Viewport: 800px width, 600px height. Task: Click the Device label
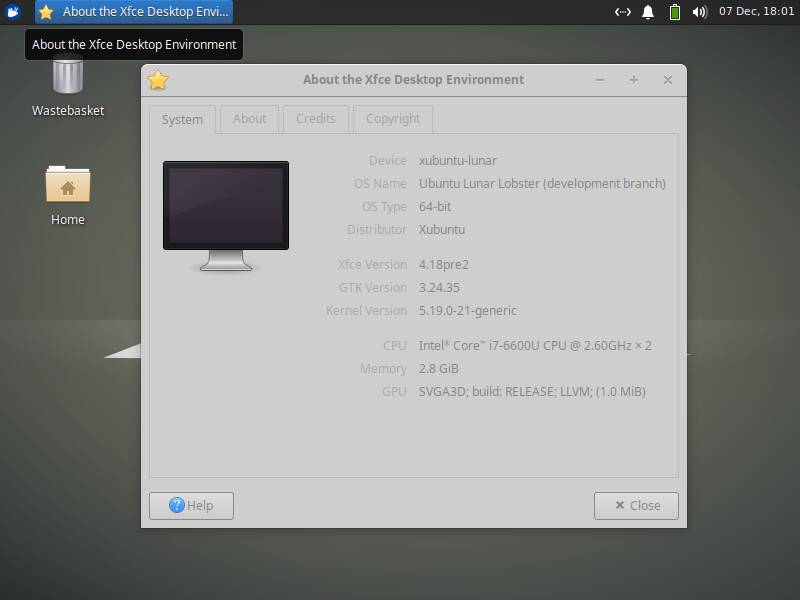[x=387, y=161]
